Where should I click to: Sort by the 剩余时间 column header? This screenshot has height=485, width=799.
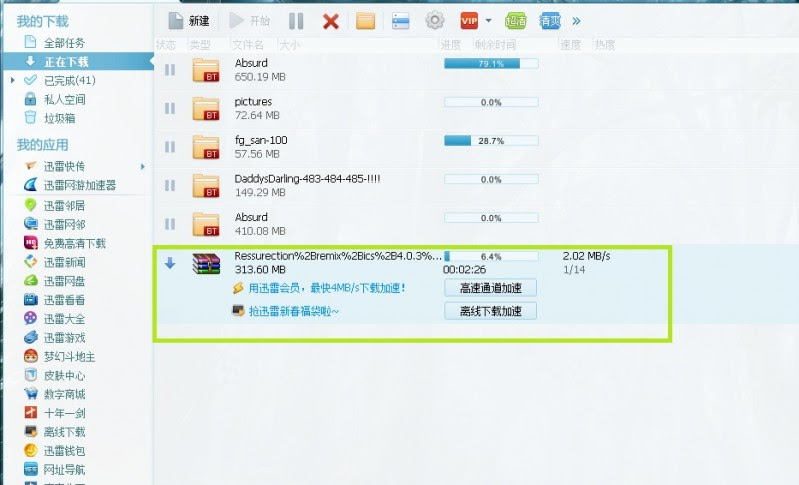click(x=495, y=45)
